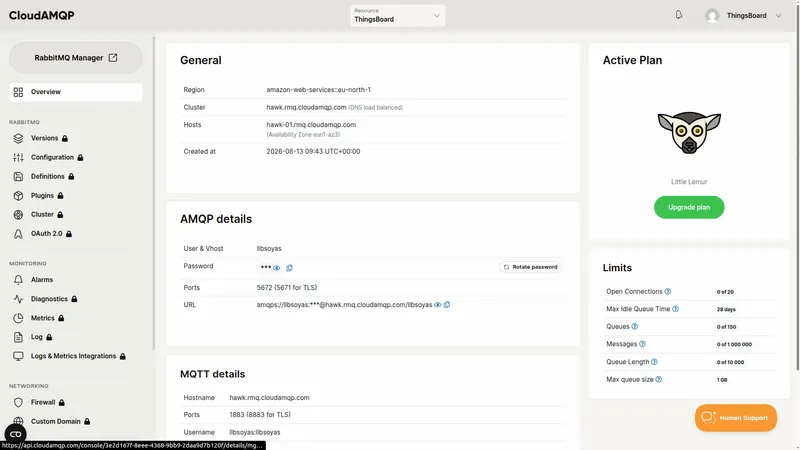The image size is (800, 450).
Task: Click the user avatar in header
Action: (x=712, y=16)
